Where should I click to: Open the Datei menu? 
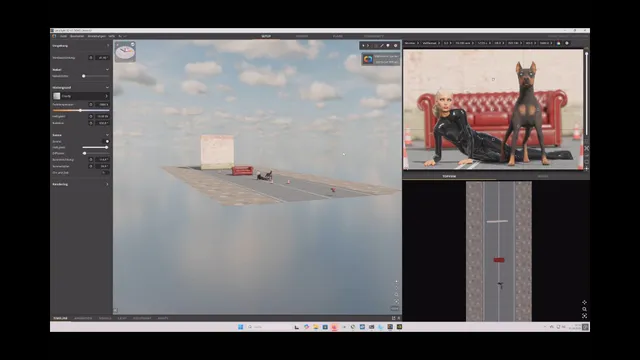point(63,36)
